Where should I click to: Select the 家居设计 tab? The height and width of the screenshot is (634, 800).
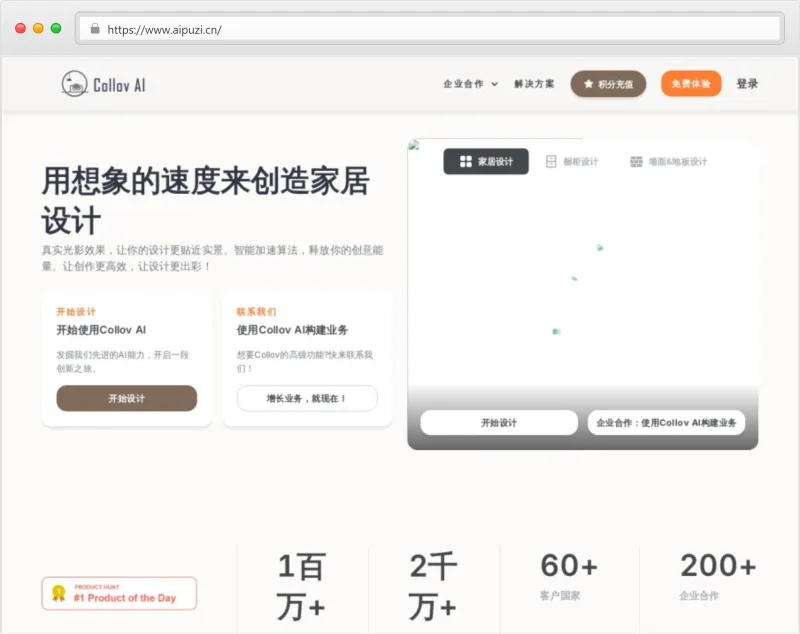coord(486,161)
